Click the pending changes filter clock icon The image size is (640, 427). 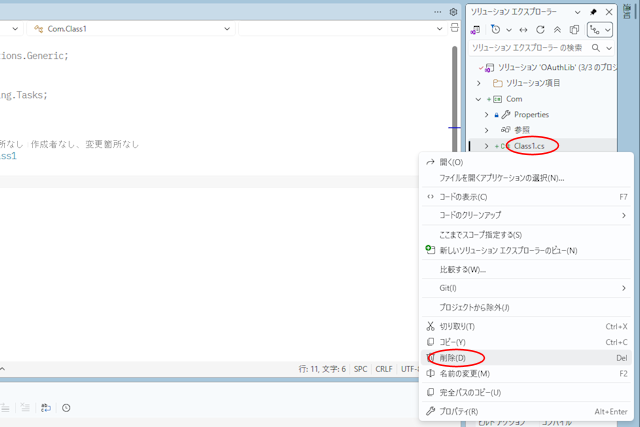pyautogui.click(x=497, y=30)
